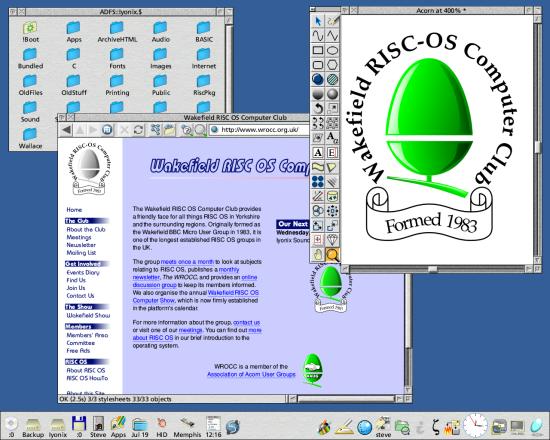The height and width of the screenshot is (440, 550).
Task: Click the 'Home' navigation link
Action: pos(74,210)
